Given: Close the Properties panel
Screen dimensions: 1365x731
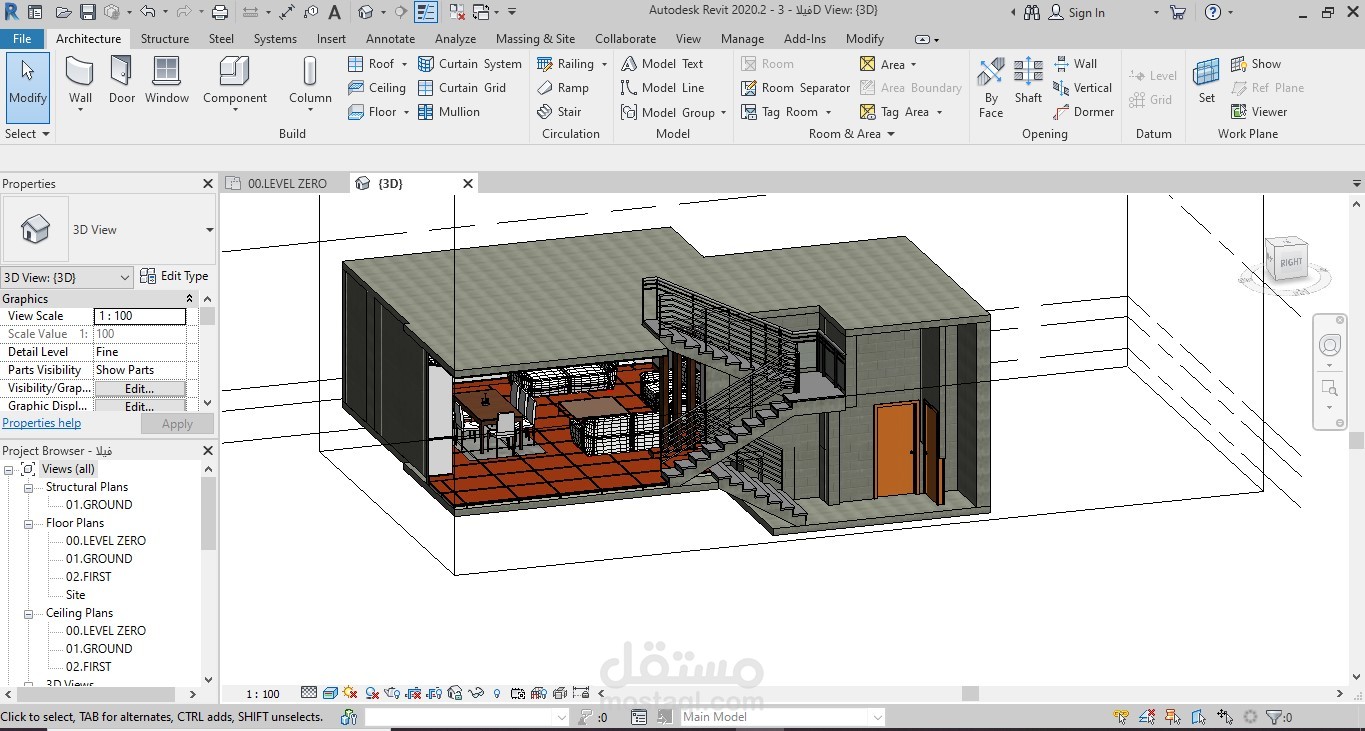Looking at the screenshot, I should click(x=208, y=184).
